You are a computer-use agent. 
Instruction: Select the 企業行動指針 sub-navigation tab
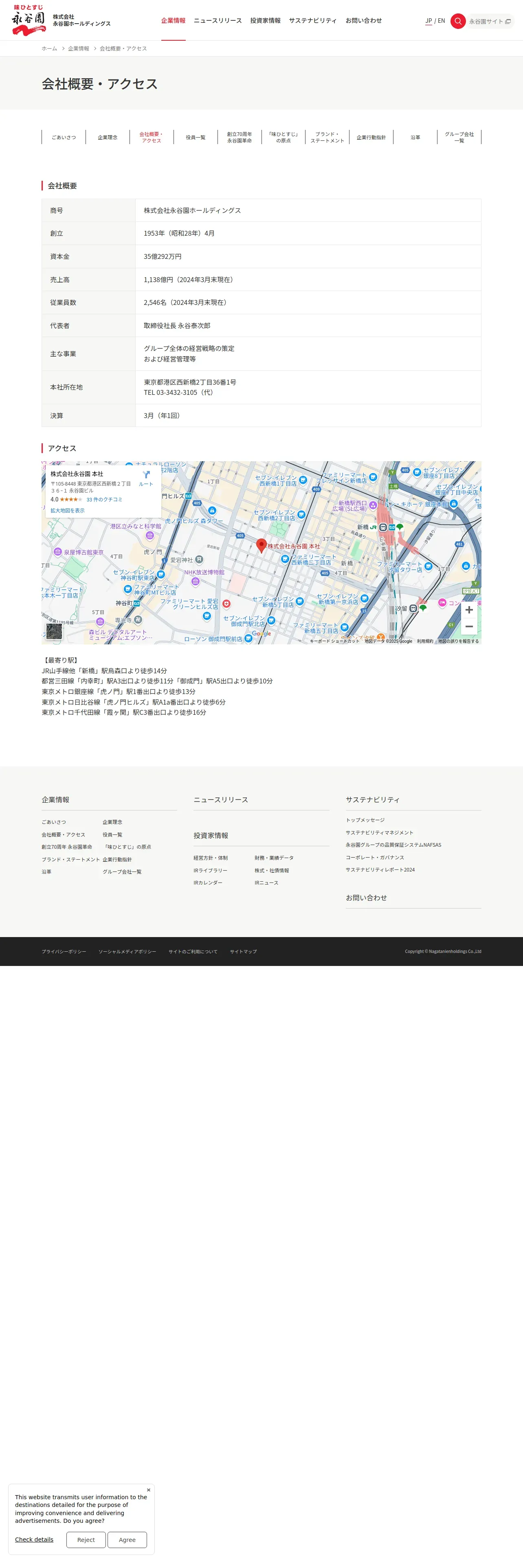[371, 138]
